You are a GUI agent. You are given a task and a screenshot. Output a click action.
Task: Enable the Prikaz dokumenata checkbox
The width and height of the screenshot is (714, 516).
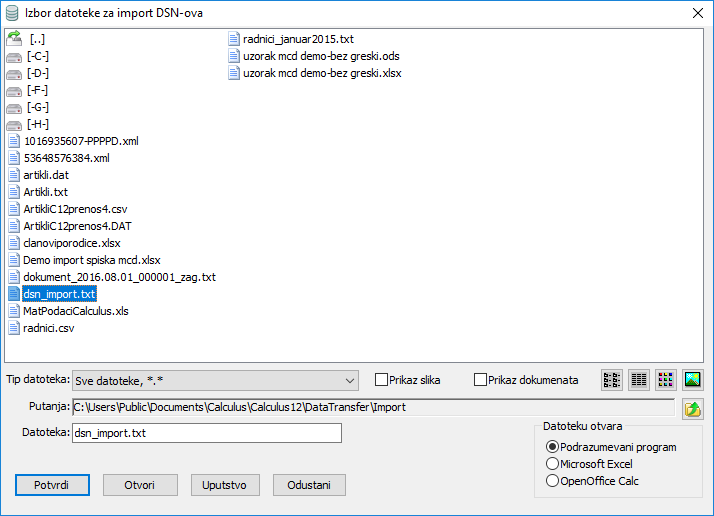[480, 380]
